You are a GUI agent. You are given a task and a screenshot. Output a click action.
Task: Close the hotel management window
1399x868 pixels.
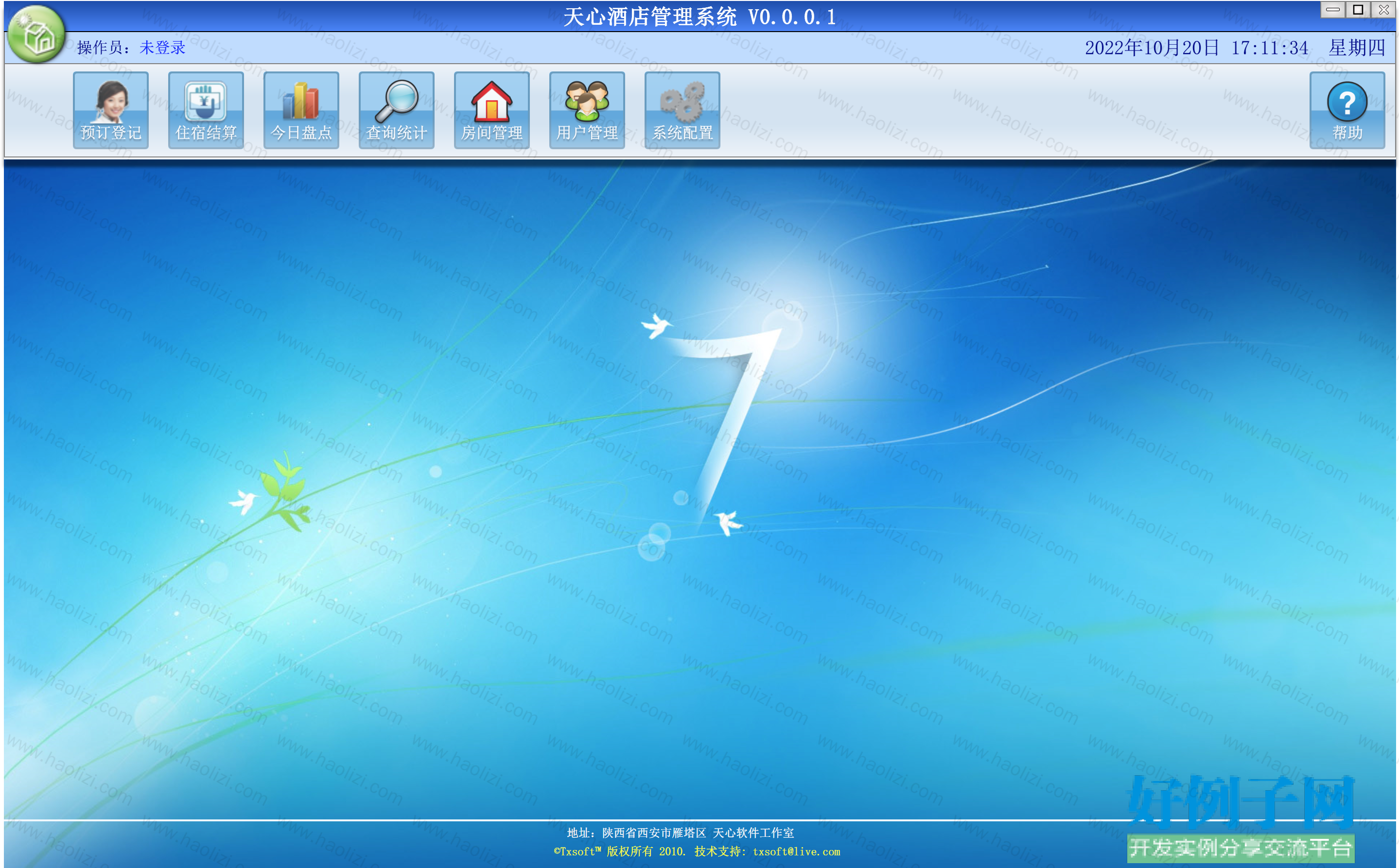[x=1383, y=10]
